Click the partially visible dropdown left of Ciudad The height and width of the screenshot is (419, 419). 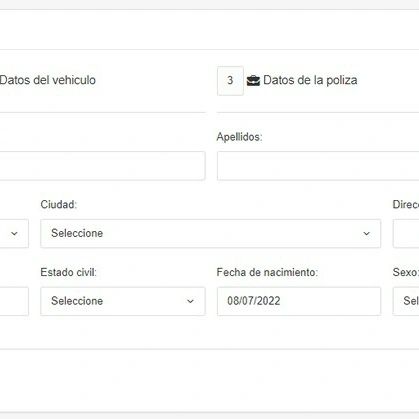(14, 233)
